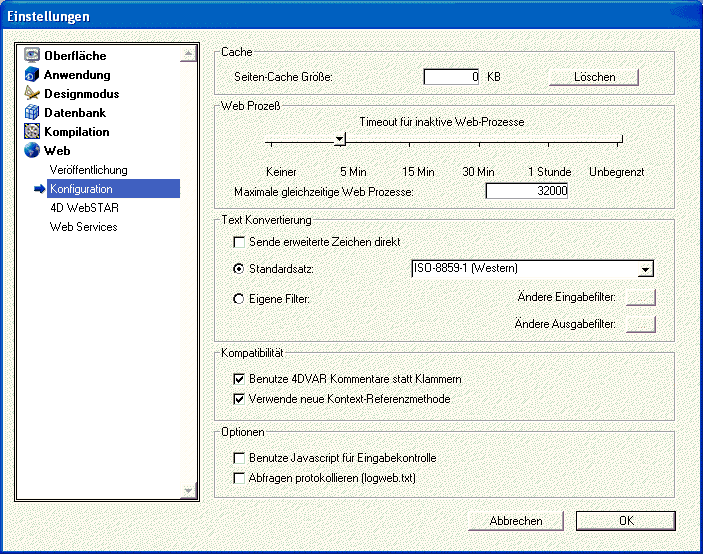The height and width of the screenshot is (554, 703).
Task: Click the Web globe icon
Action: click(x=32, y=151)
